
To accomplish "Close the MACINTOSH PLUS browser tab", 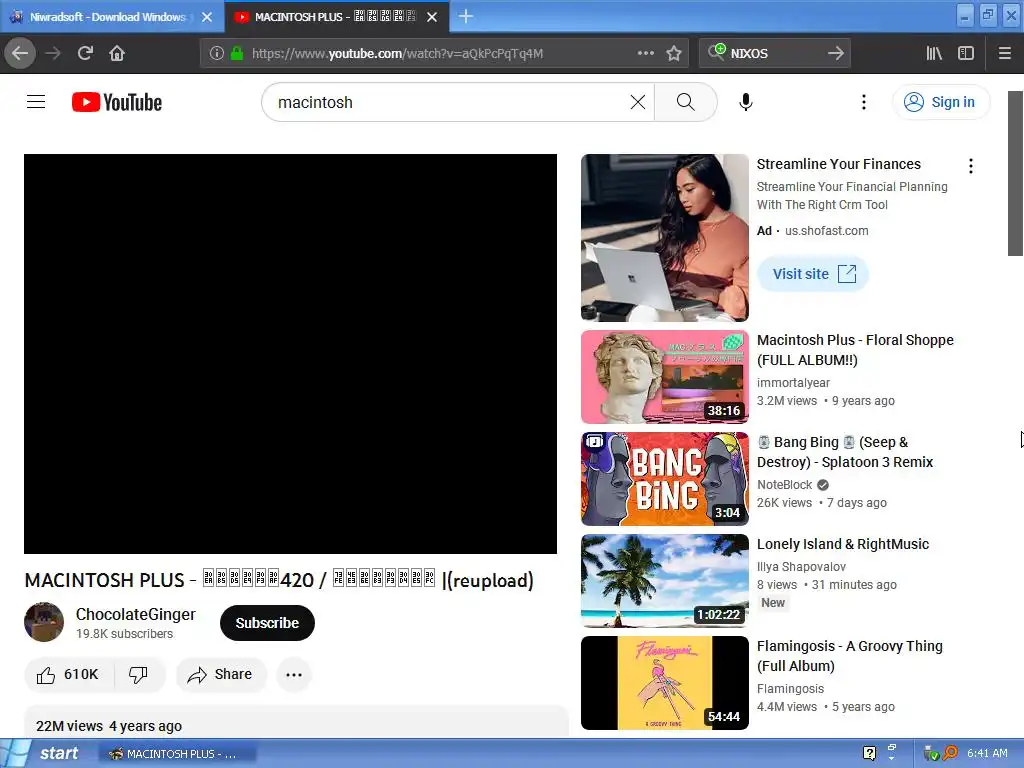I will pos(432,17).
